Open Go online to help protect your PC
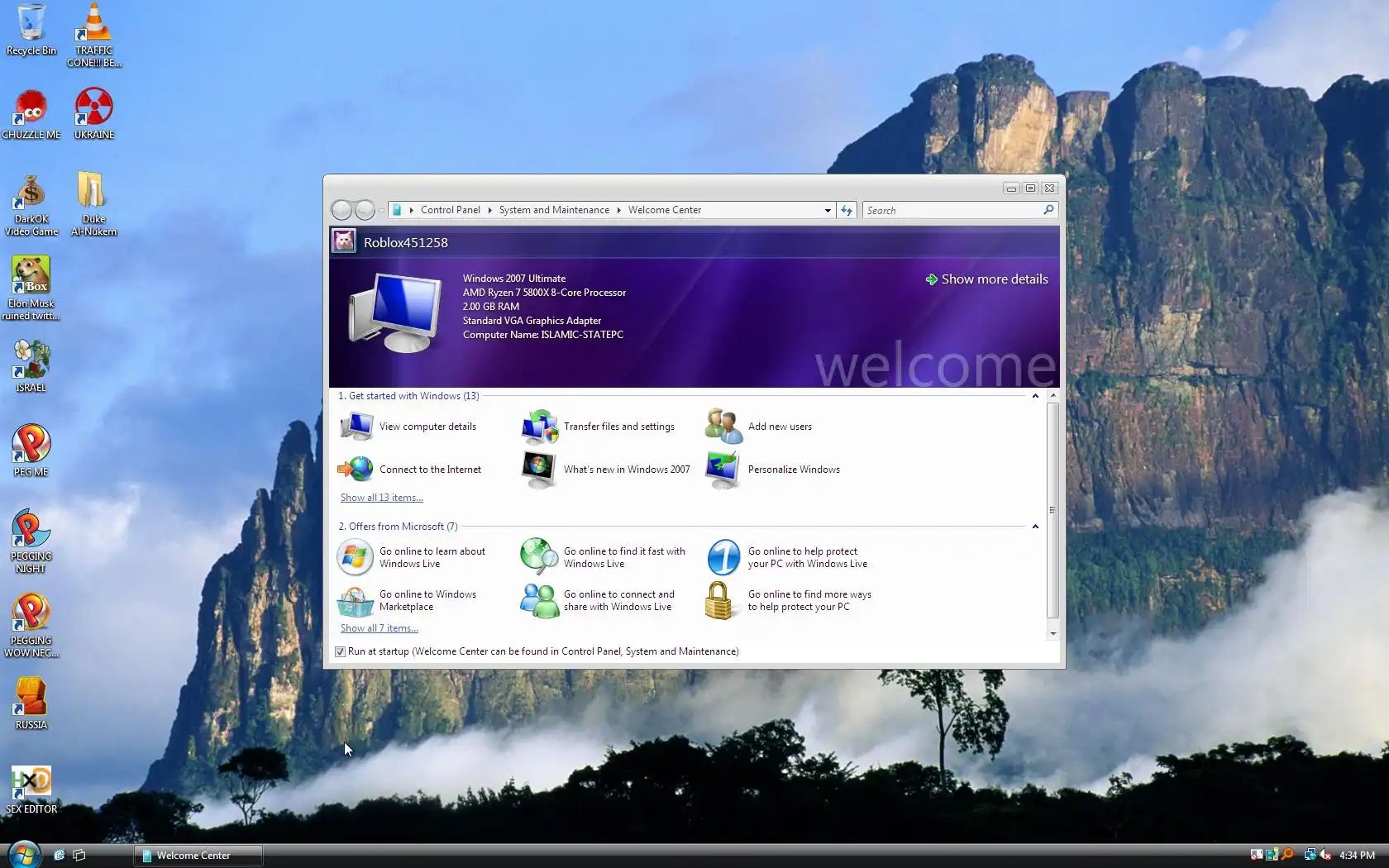The width and height of the screenshot is (1389, 868). (x=788, y=557)
